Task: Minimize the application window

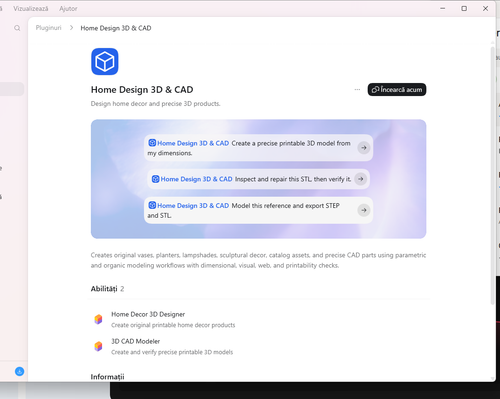Action: pyautogui.click(x=443, y=9)
